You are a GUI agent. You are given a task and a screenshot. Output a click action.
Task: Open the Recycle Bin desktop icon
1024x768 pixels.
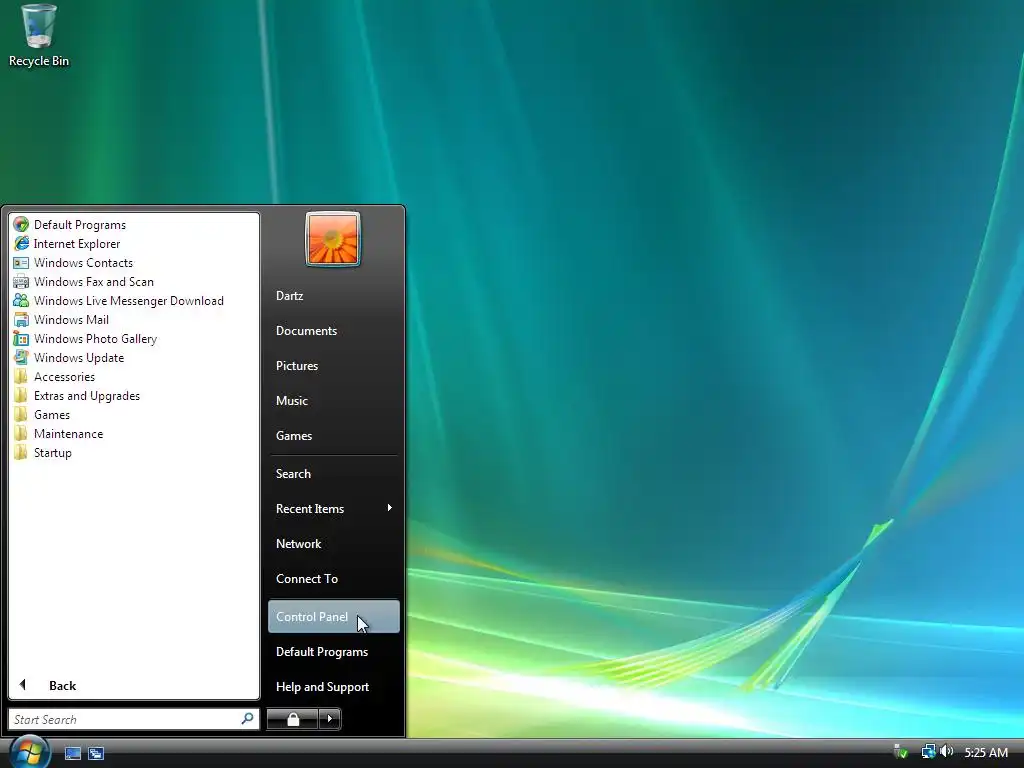pyautogui.click(x=39, y=36)
